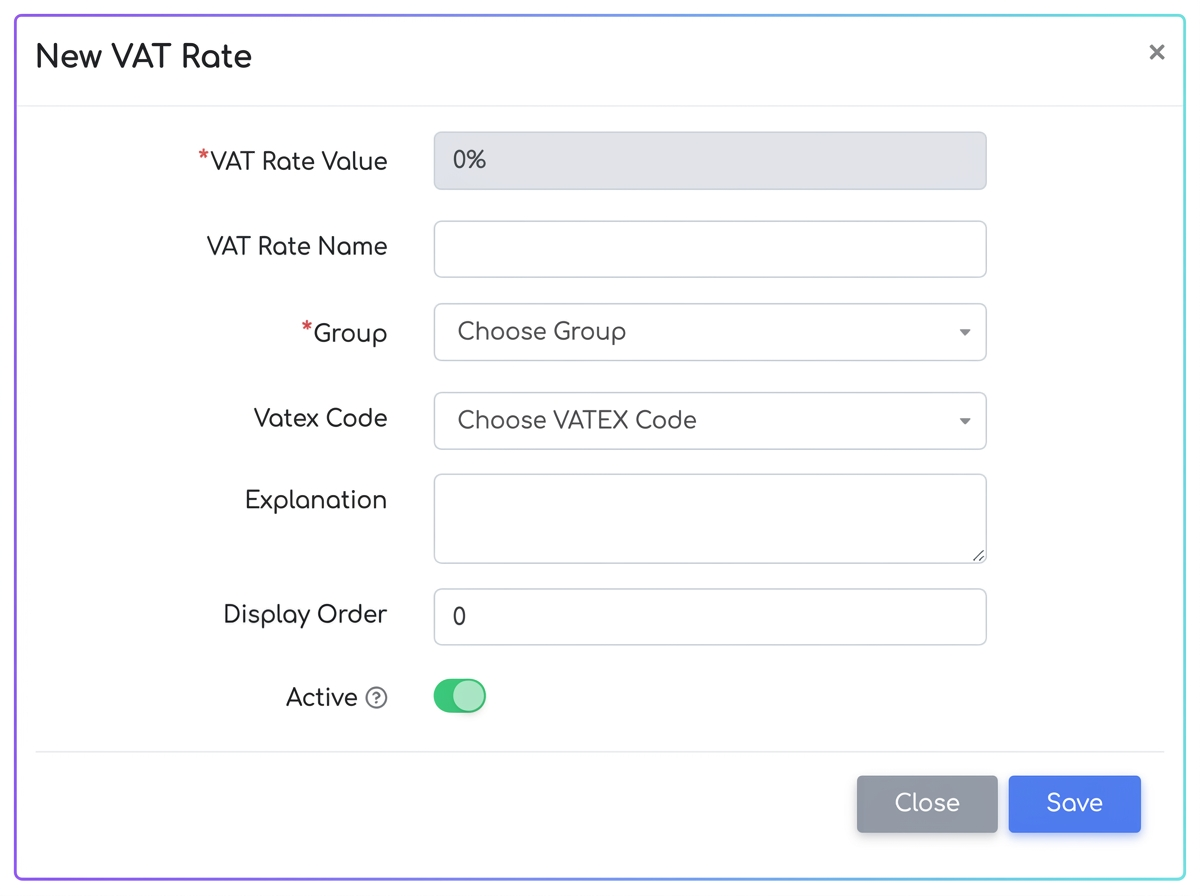
Task: Click the New VAT Rate dialog title
Action: [x=144, y=57]
